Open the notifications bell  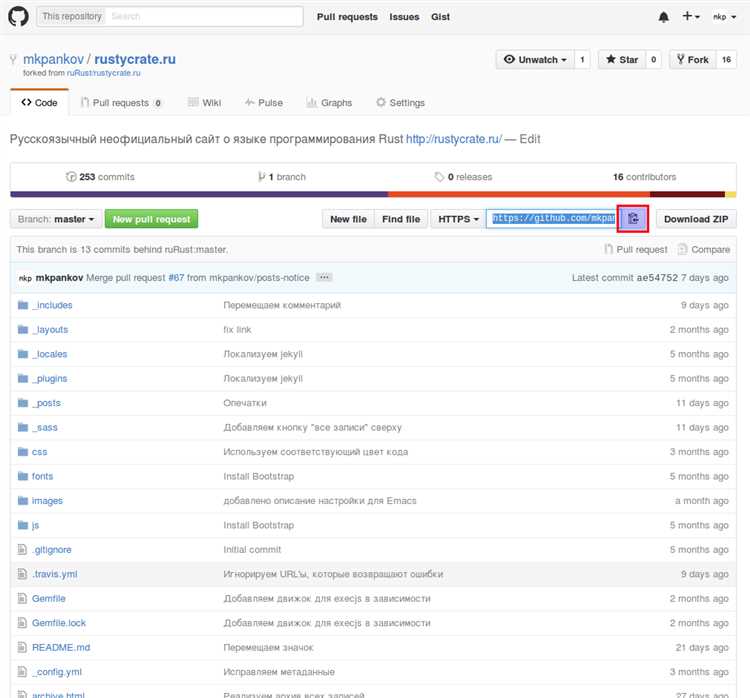pyautogui.click(x=663, y=17)
